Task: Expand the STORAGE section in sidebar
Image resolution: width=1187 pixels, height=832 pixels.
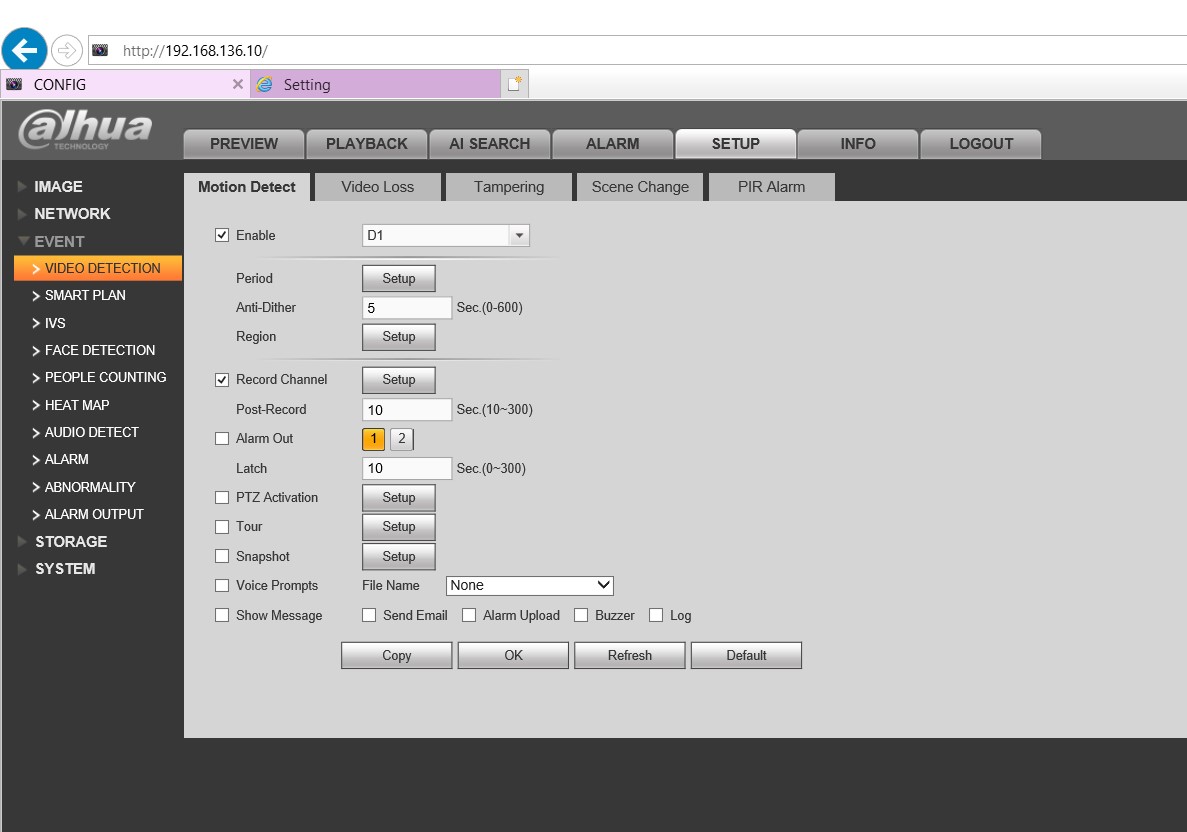Action: click(70, 542)
